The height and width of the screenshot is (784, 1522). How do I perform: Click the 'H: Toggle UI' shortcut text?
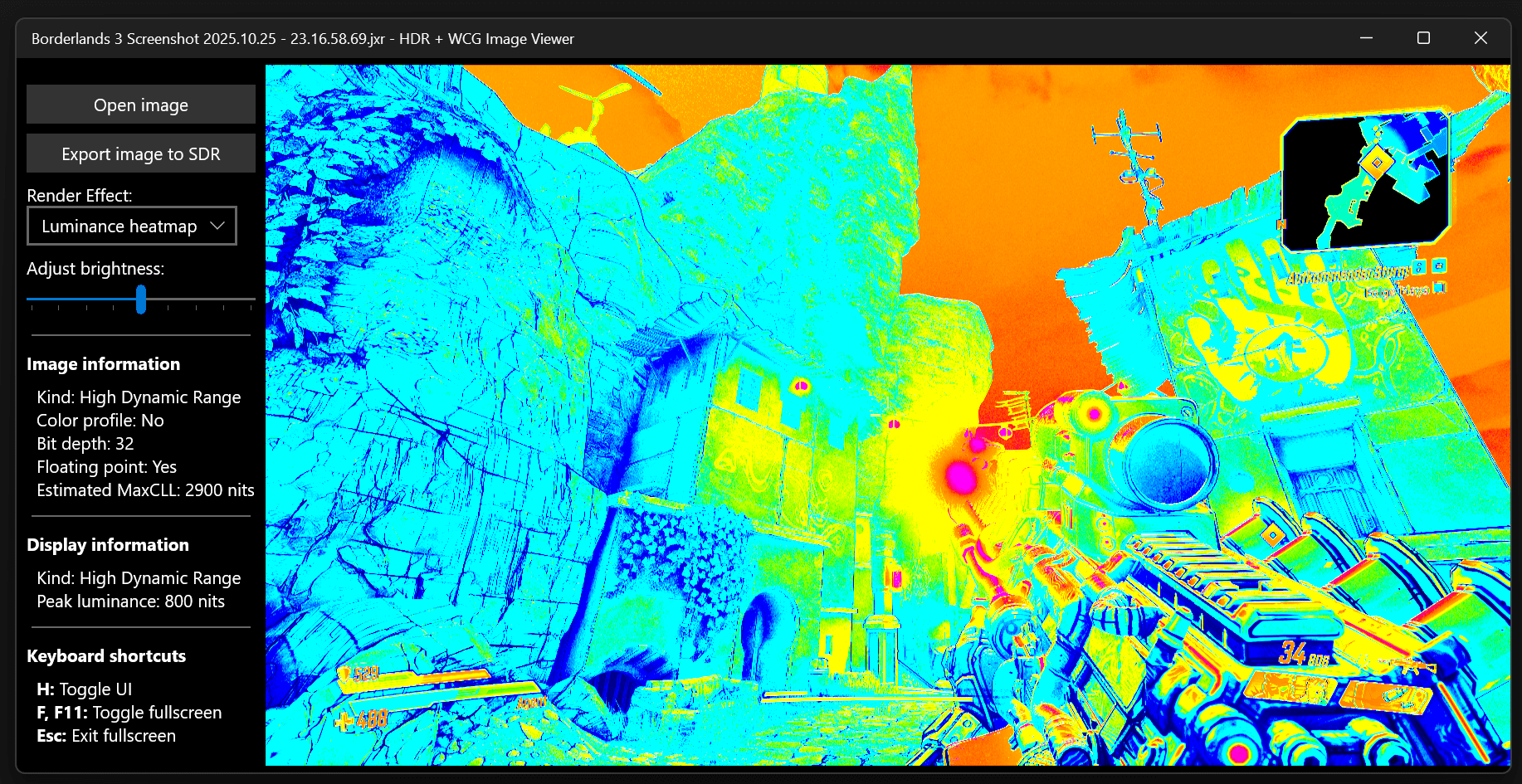(84, 689)
